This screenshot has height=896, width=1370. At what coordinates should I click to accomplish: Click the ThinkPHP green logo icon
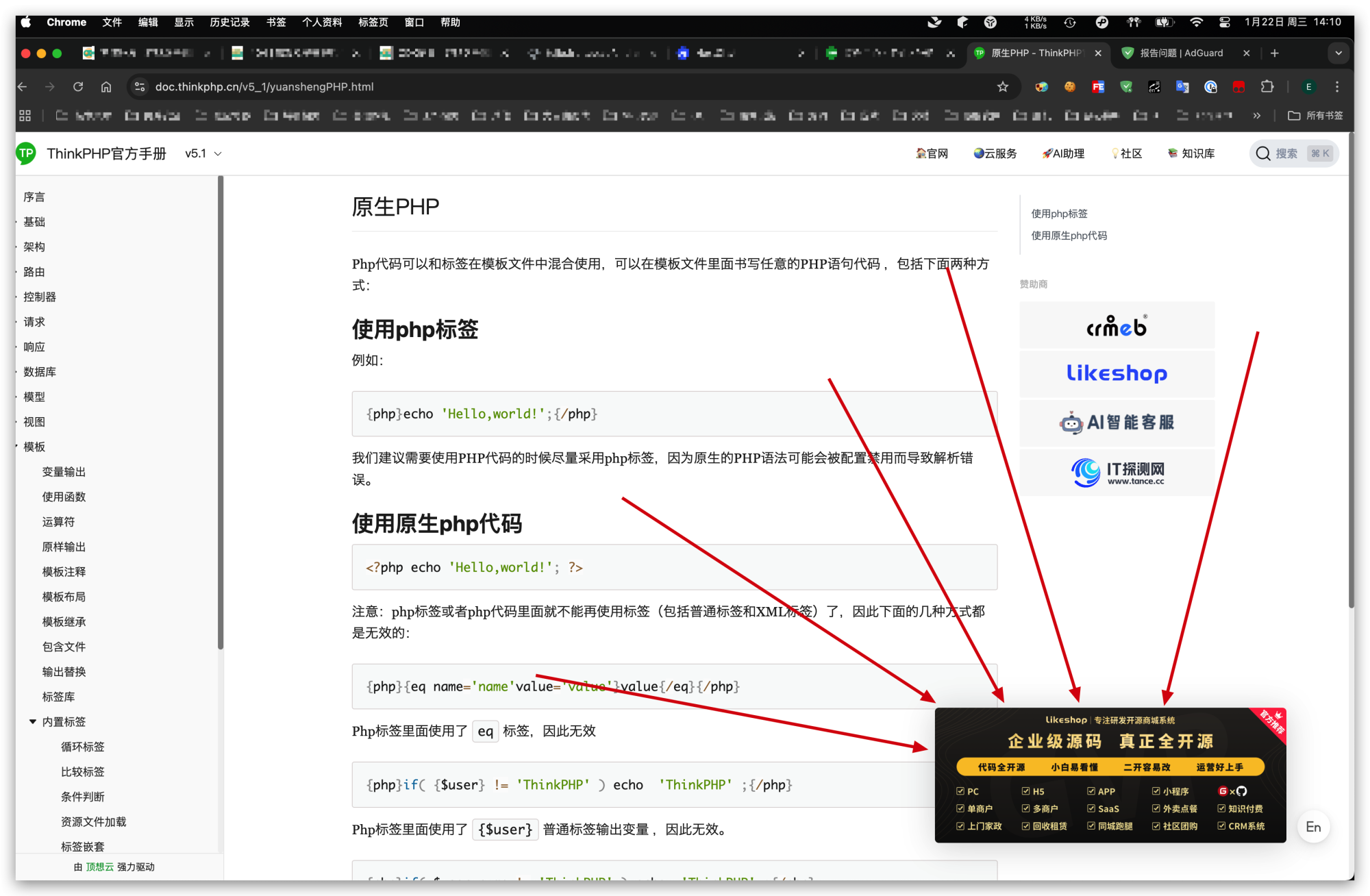point(27,153)
